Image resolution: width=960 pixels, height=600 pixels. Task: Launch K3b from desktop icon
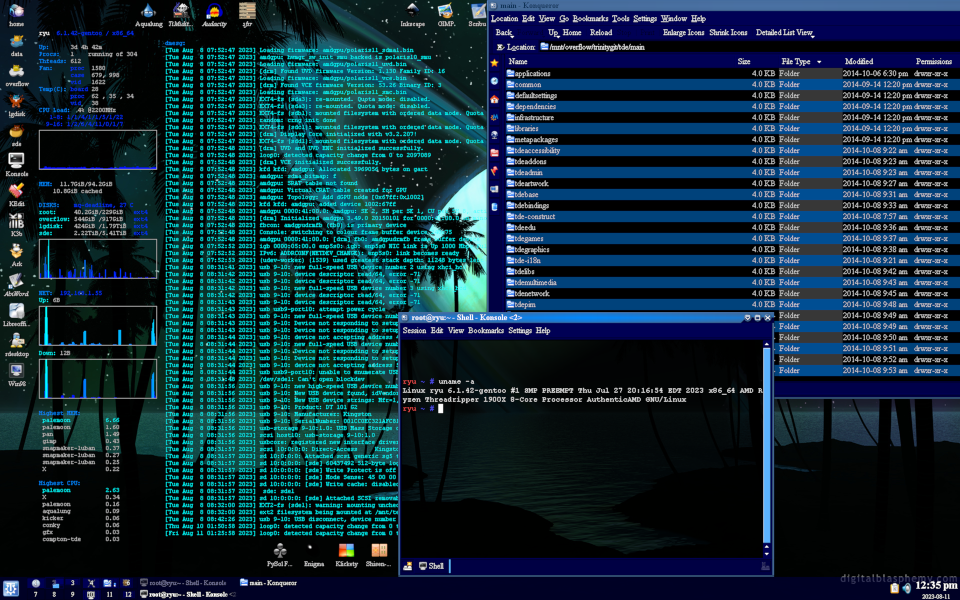coord(17,224)
